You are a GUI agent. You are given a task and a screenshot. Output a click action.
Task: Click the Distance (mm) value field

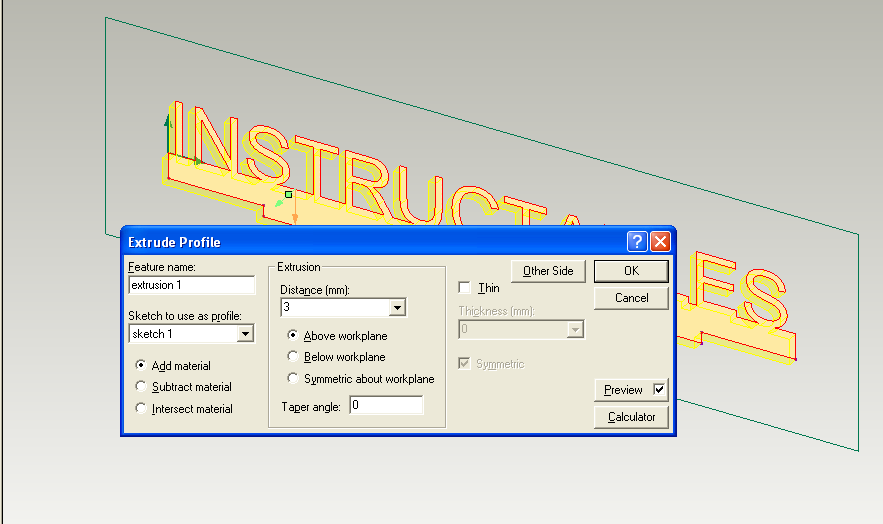click(335, 307)
